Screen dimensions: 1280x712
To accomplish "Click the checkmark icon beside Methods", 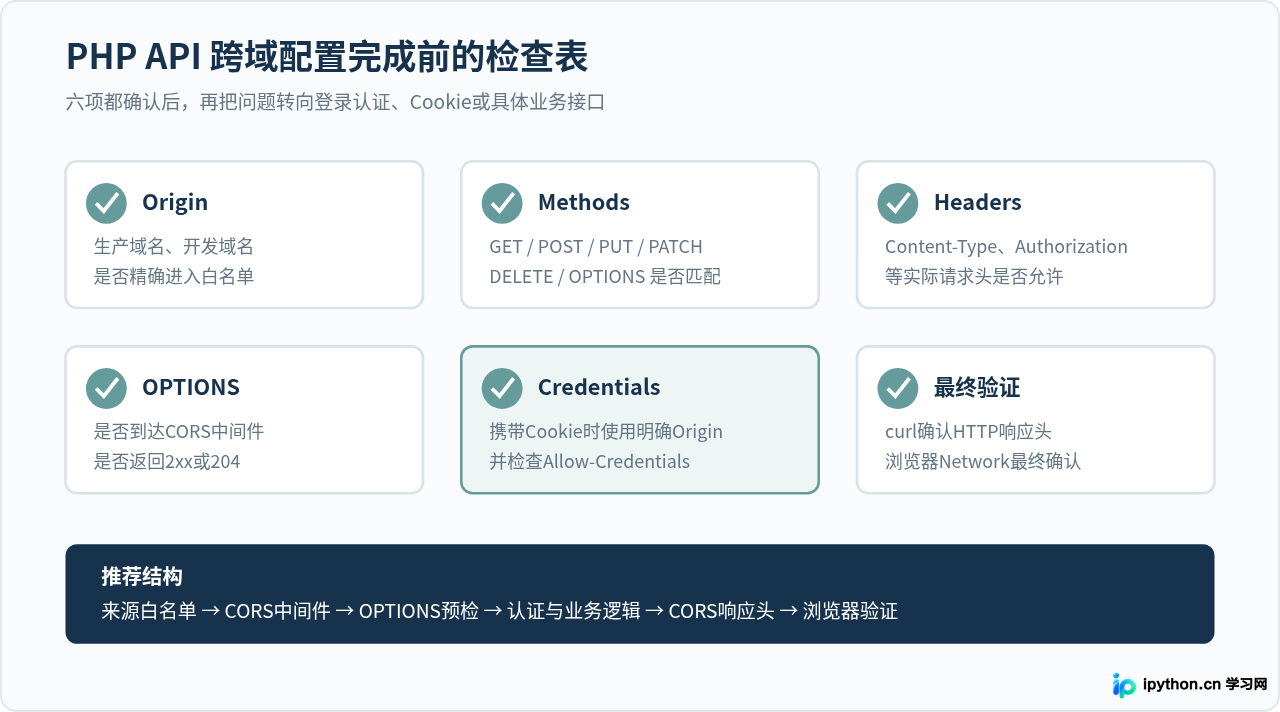I will [x=502, y=203].
